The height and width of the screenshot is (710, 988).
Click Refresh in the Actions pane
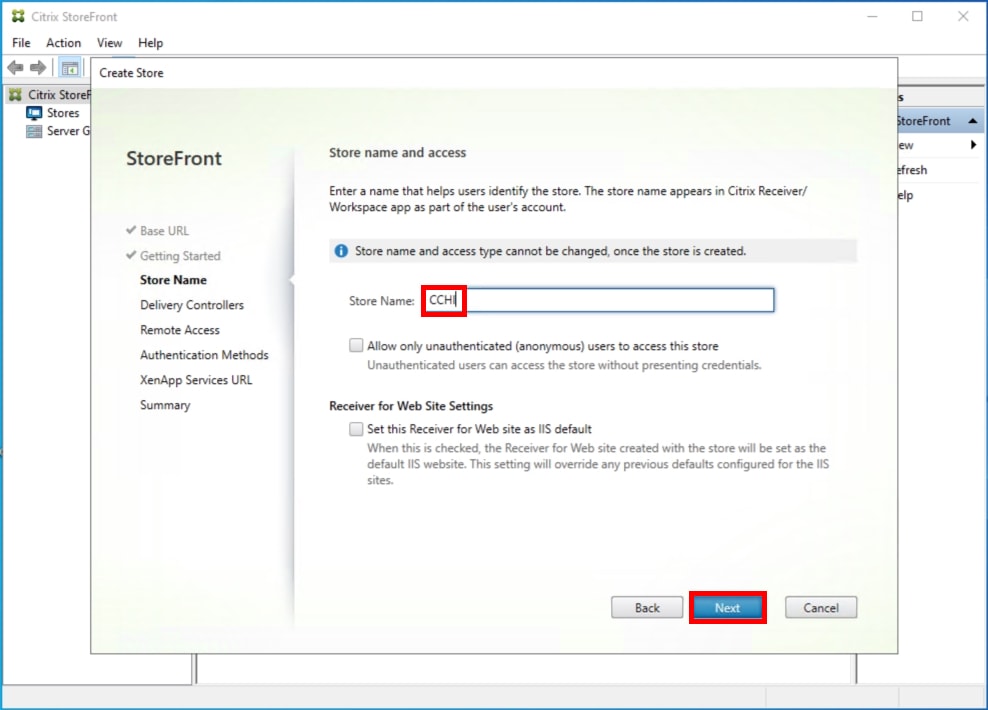tap(912, 170)
